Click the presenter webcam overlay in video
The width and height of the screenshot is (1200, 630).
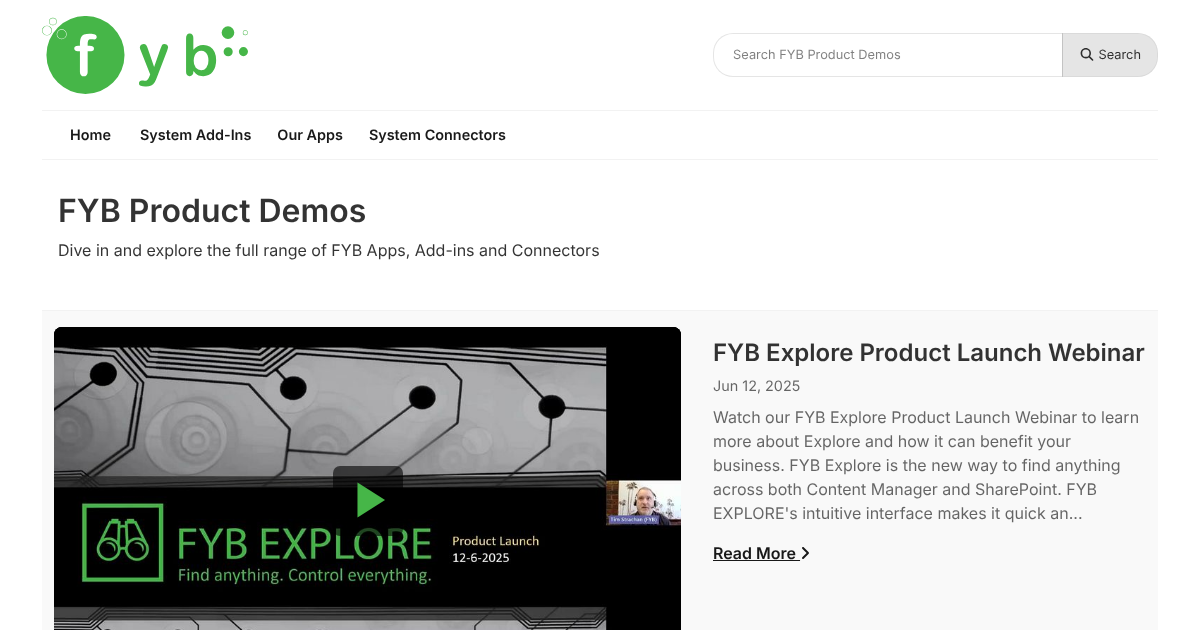coord(643,503)
